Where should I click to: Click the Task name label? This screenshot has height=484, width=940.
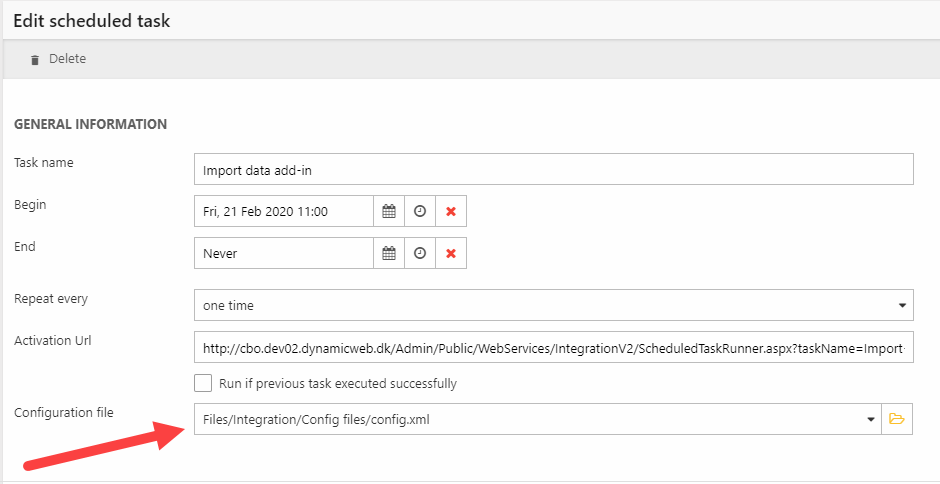coord(44,162)
